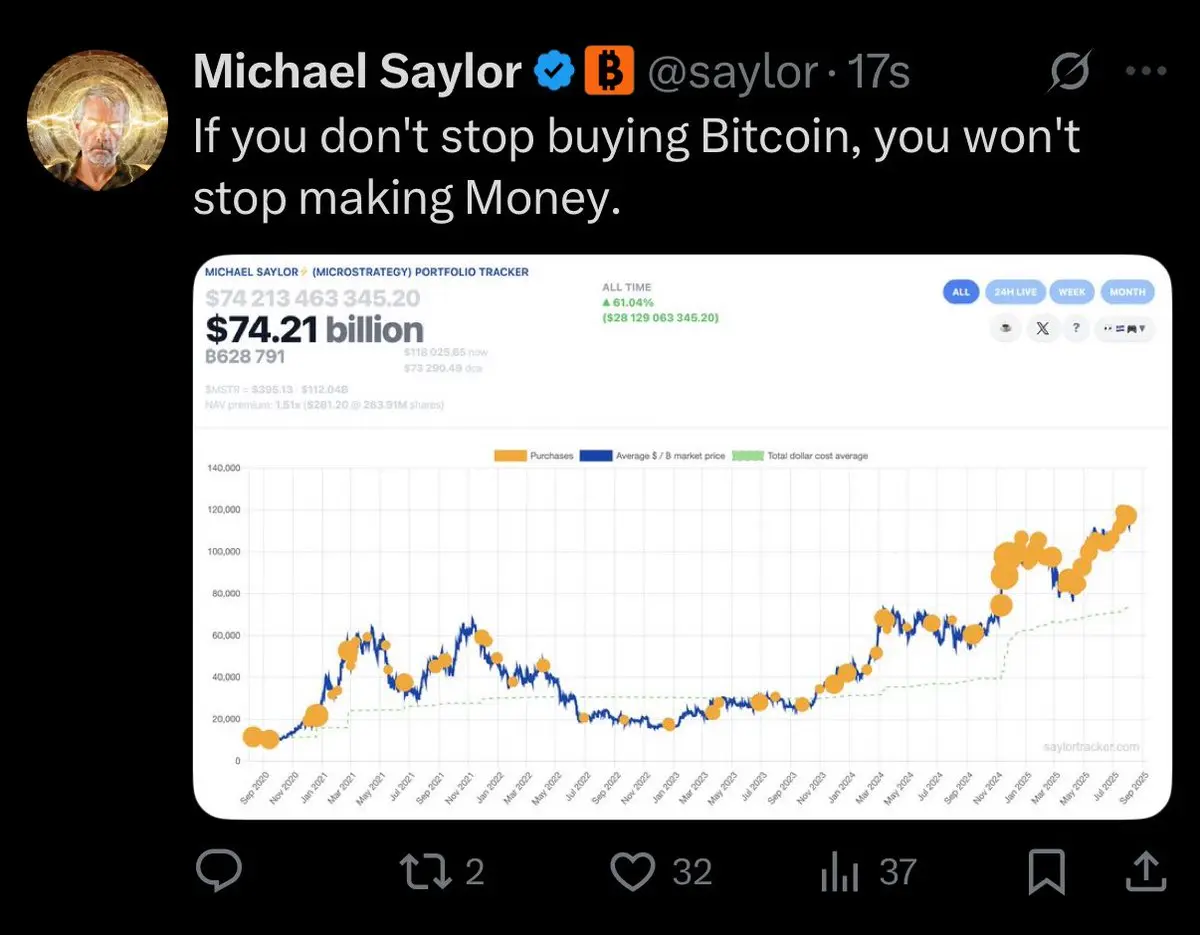
Task: Bookmark this Michael Saylor post
Action: pyautogui.click(x=1047, y=872)
